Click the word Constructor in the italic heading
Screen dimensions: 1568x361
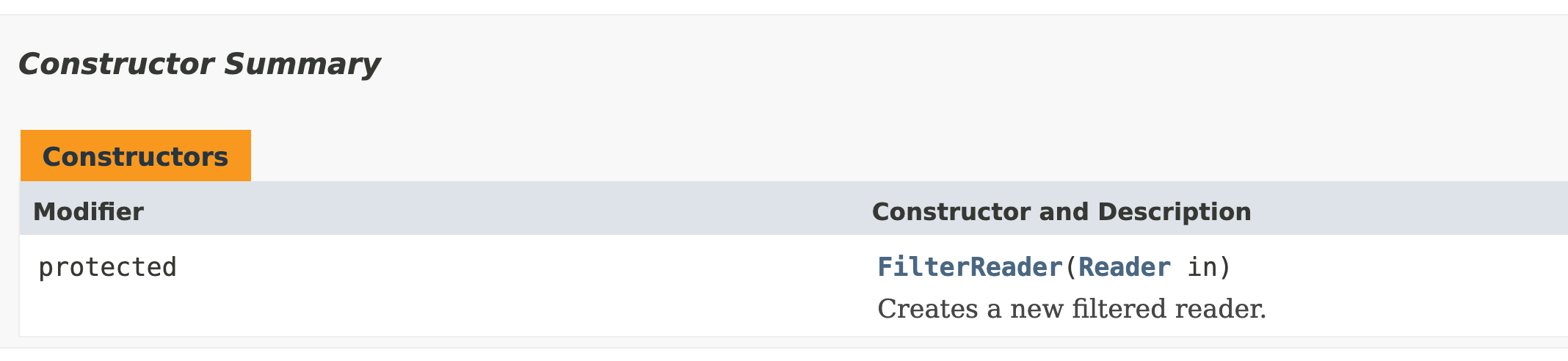click(116, 65)
